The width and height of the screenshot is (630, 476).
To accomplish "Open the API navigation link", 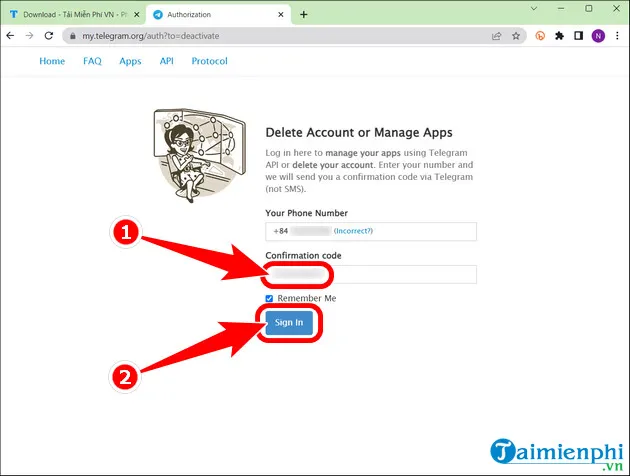I will tap(166, 61).
